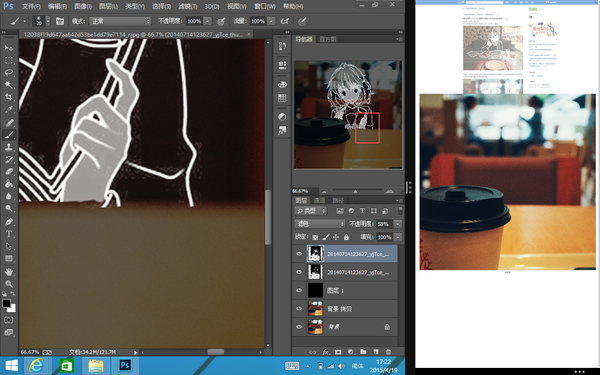Open the 滤镜(T) menu

point(188,6)
